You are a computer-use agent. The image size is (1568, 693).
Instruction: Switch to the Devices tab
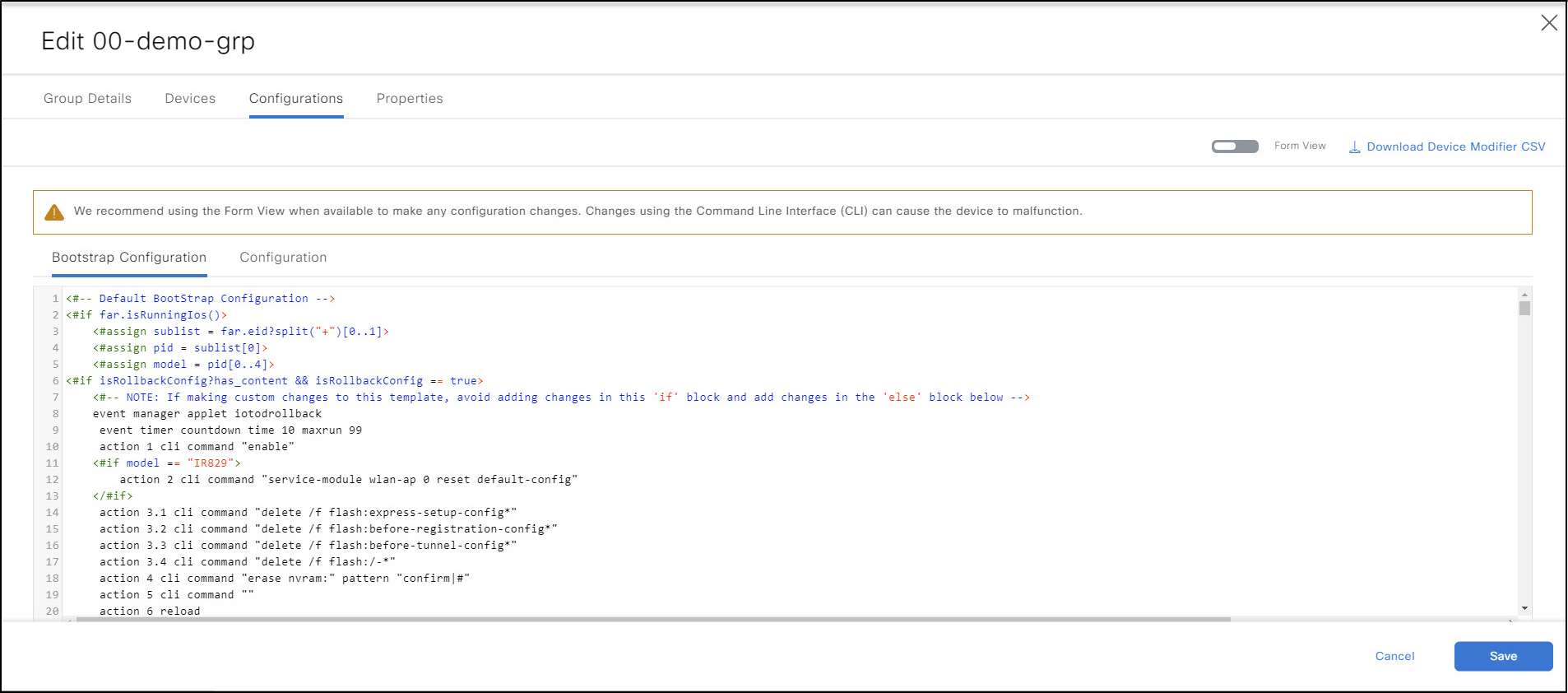(x=190, y=98)
